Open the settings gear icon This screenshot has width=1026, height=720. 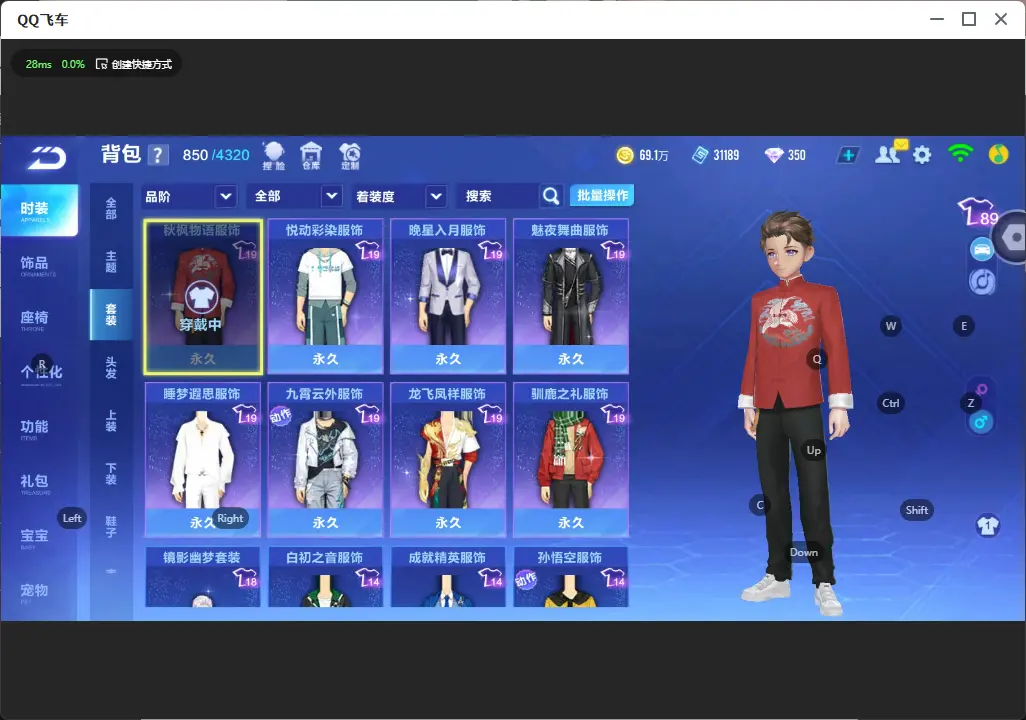click(x=922, y=155)
